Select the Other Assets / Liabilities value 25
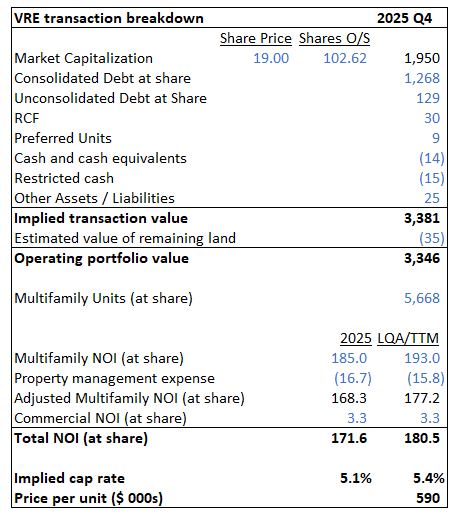 [x=432, y=198]
